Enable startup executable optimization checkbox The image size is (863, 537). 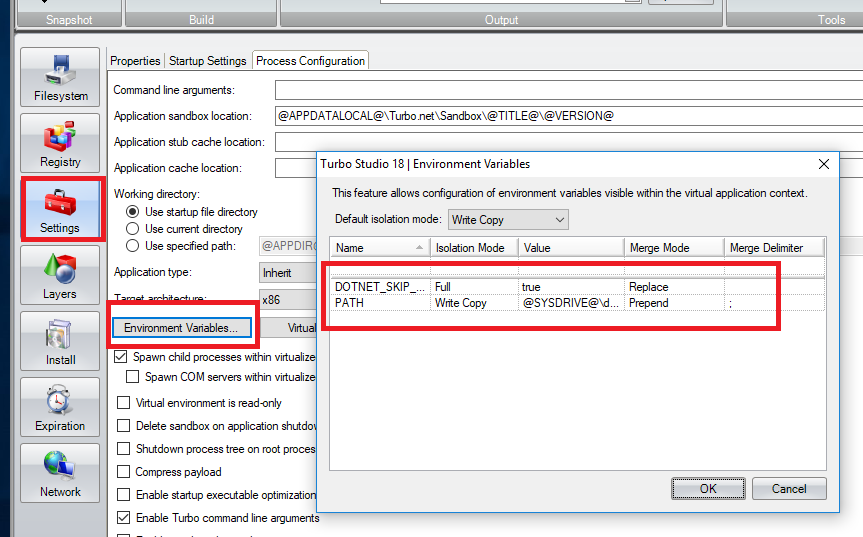tap(124, 495)
